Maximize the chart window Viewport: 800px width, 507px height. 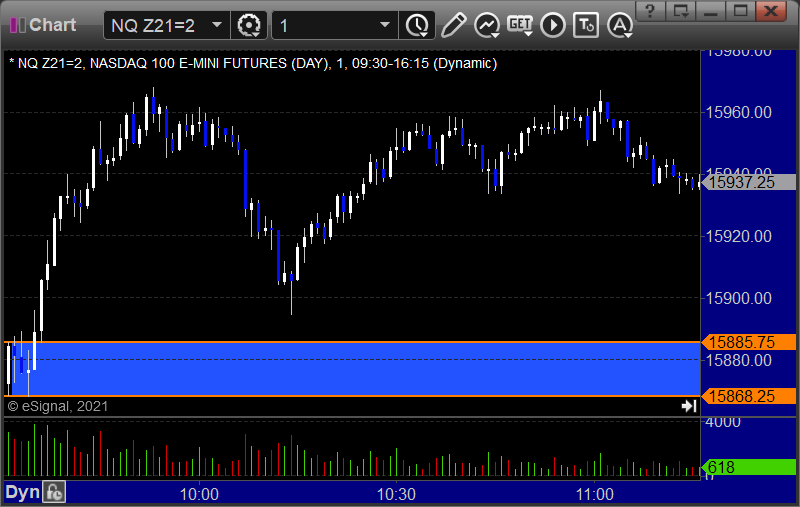[x=740, y=10]
